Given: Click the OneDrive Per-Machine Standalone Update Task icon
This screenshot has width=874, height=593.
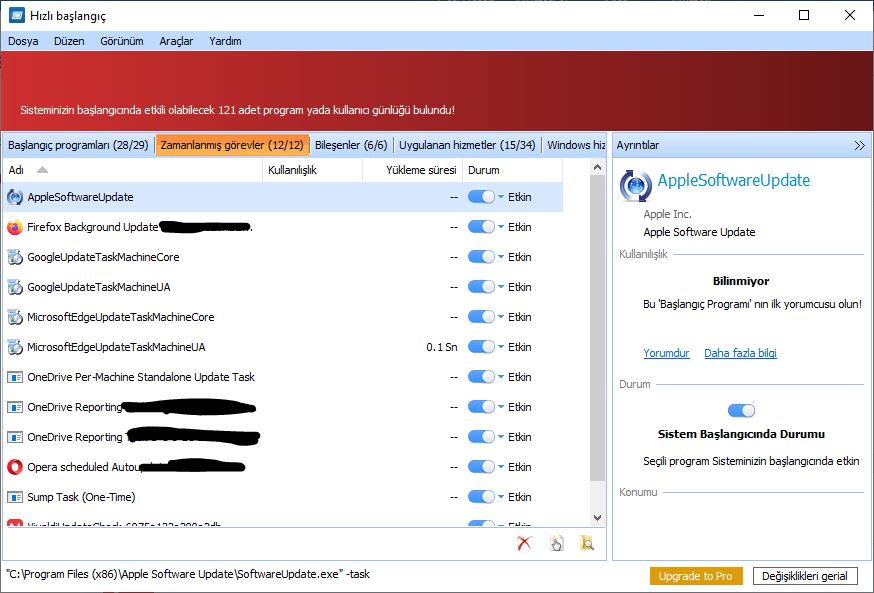Looking at the screenshot, I should tap(15, 377).
